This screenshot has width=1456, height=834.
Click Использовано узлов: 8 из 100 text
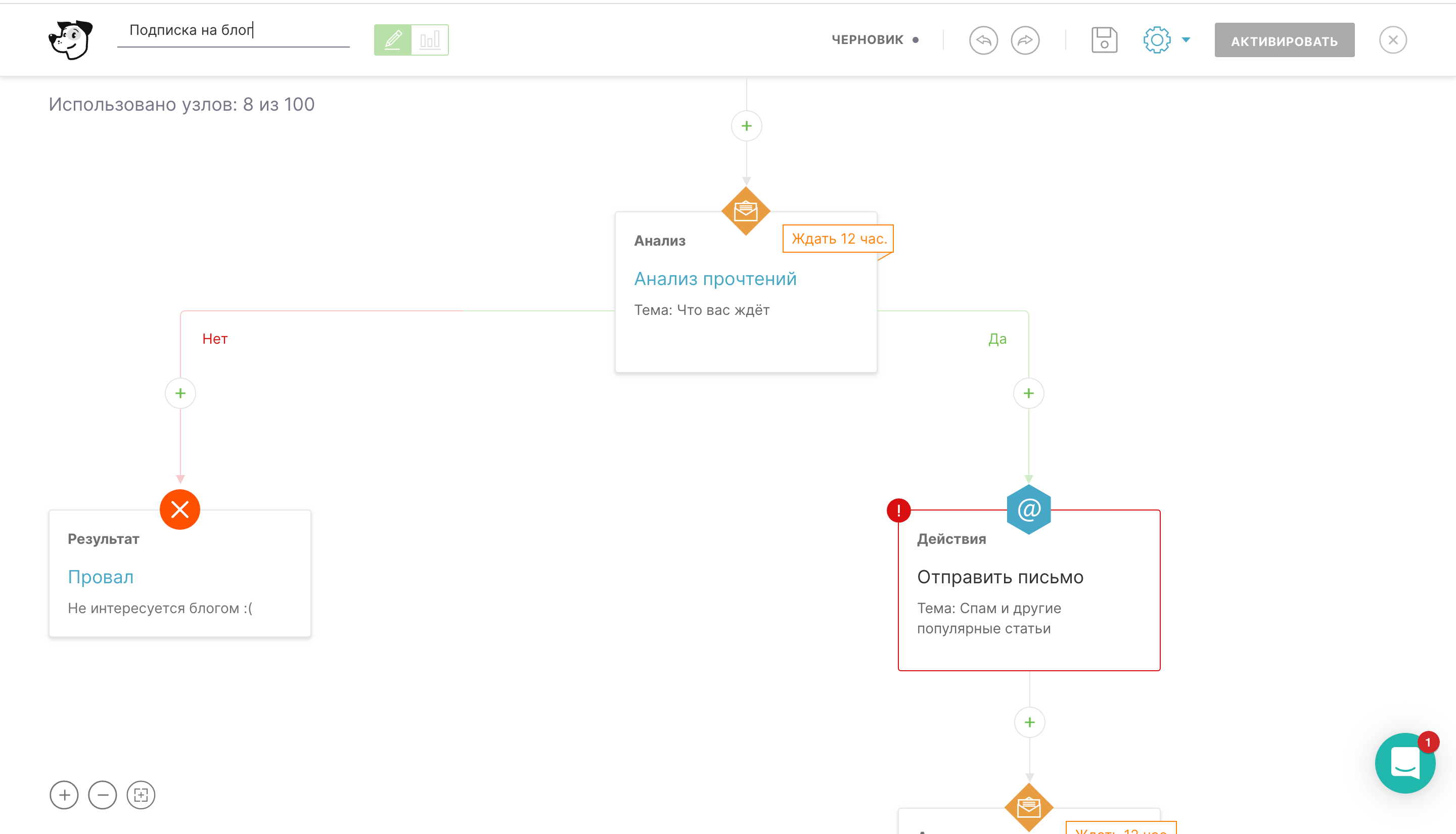[x=181, y=104]
